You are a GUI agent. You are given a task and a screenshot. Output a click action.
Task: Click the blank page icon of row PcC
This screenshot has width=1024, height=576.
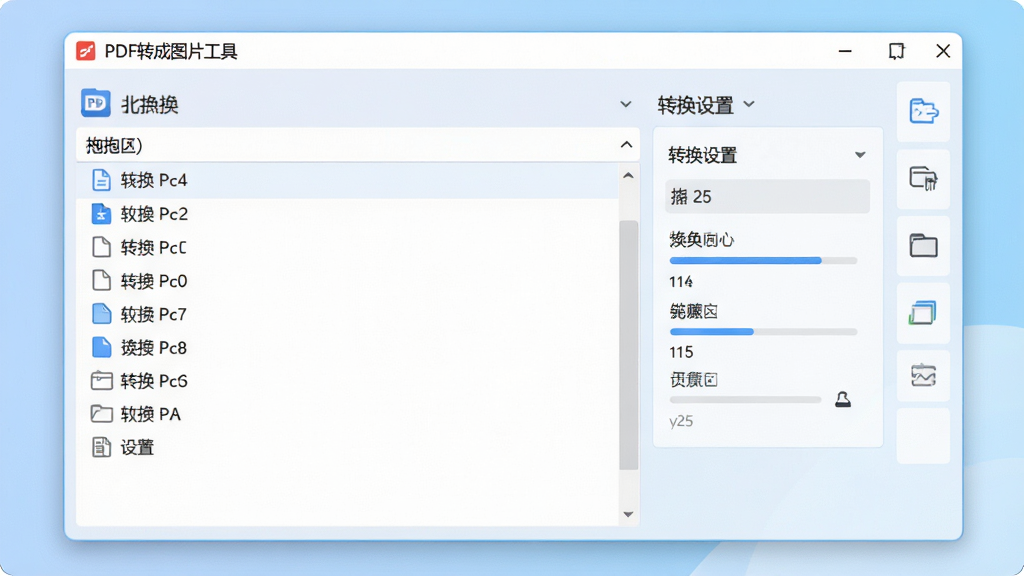click(101, 247)
